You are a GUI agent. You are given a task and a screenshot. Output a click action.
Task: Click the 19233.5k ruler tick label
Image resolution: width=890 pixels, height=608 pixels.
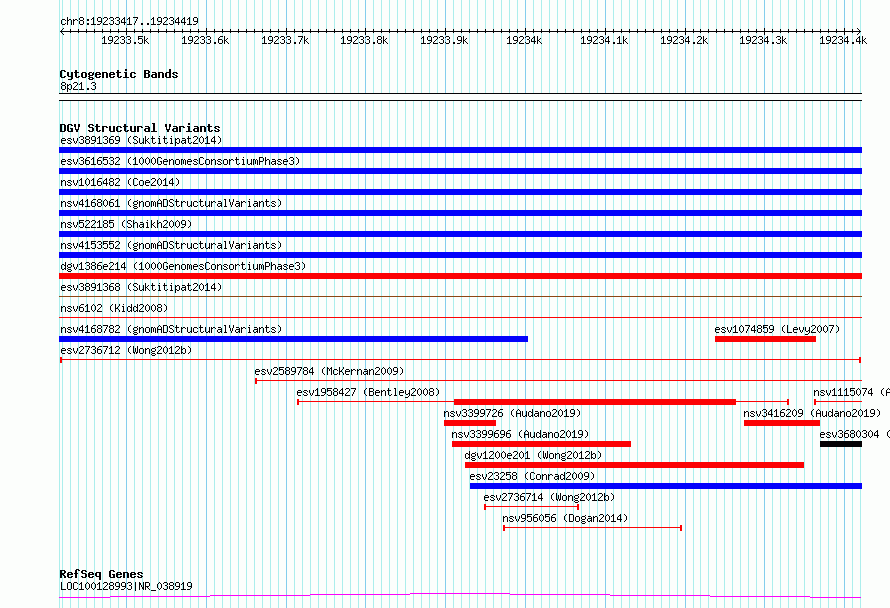point(125,40)
